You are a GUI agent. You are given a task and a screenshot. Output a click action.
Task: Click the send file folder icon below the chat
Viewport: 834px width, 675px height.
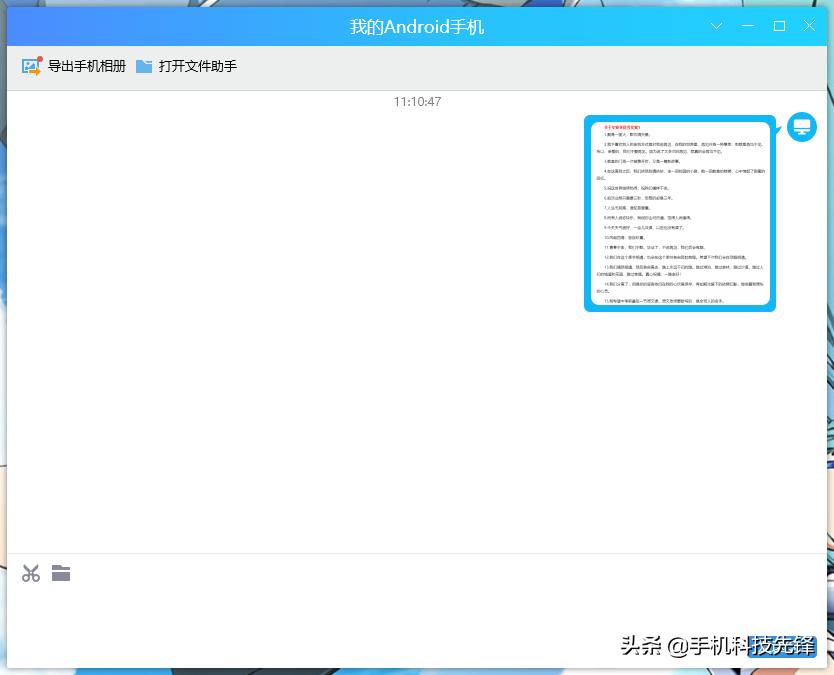point(61,573)
